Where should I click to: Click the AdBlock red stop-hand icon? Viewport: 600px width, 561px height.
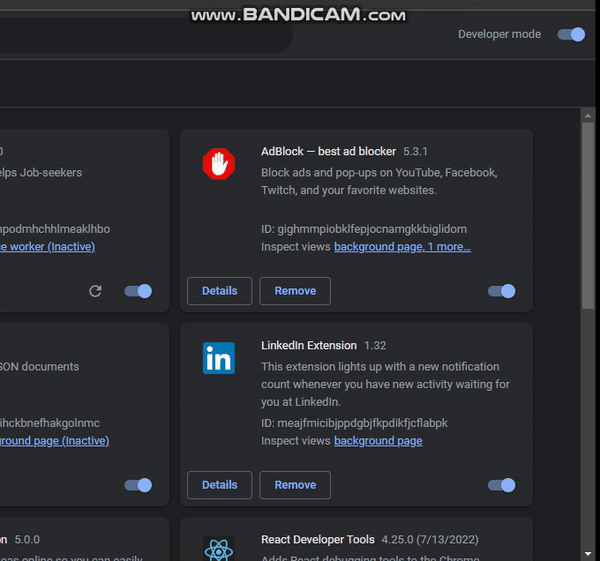tap(218, 164)
